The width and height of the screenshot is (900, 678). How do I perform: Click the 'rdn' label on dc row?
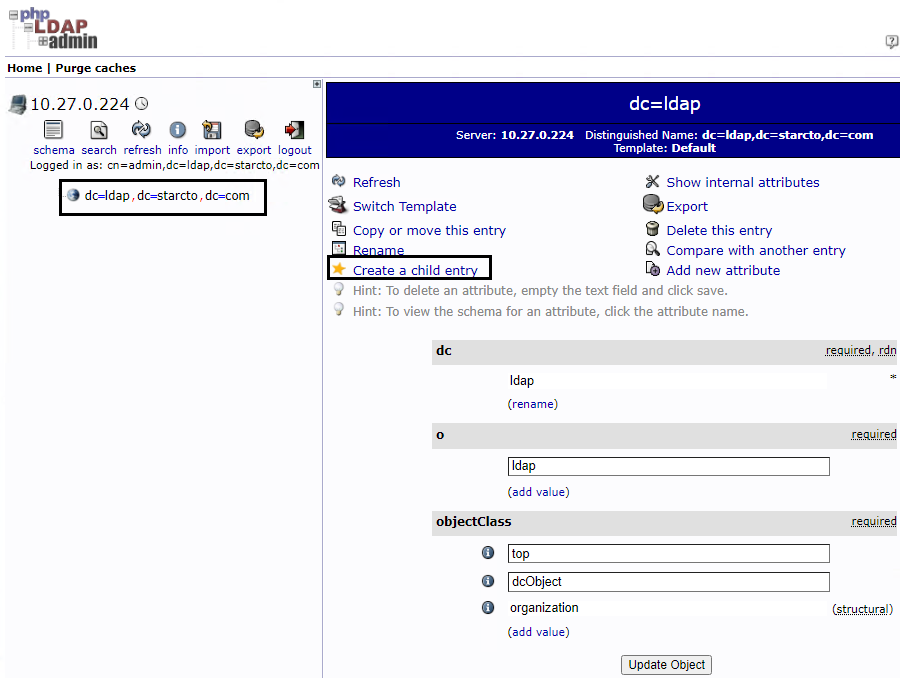pyautogui.click(x=887, y=350)
